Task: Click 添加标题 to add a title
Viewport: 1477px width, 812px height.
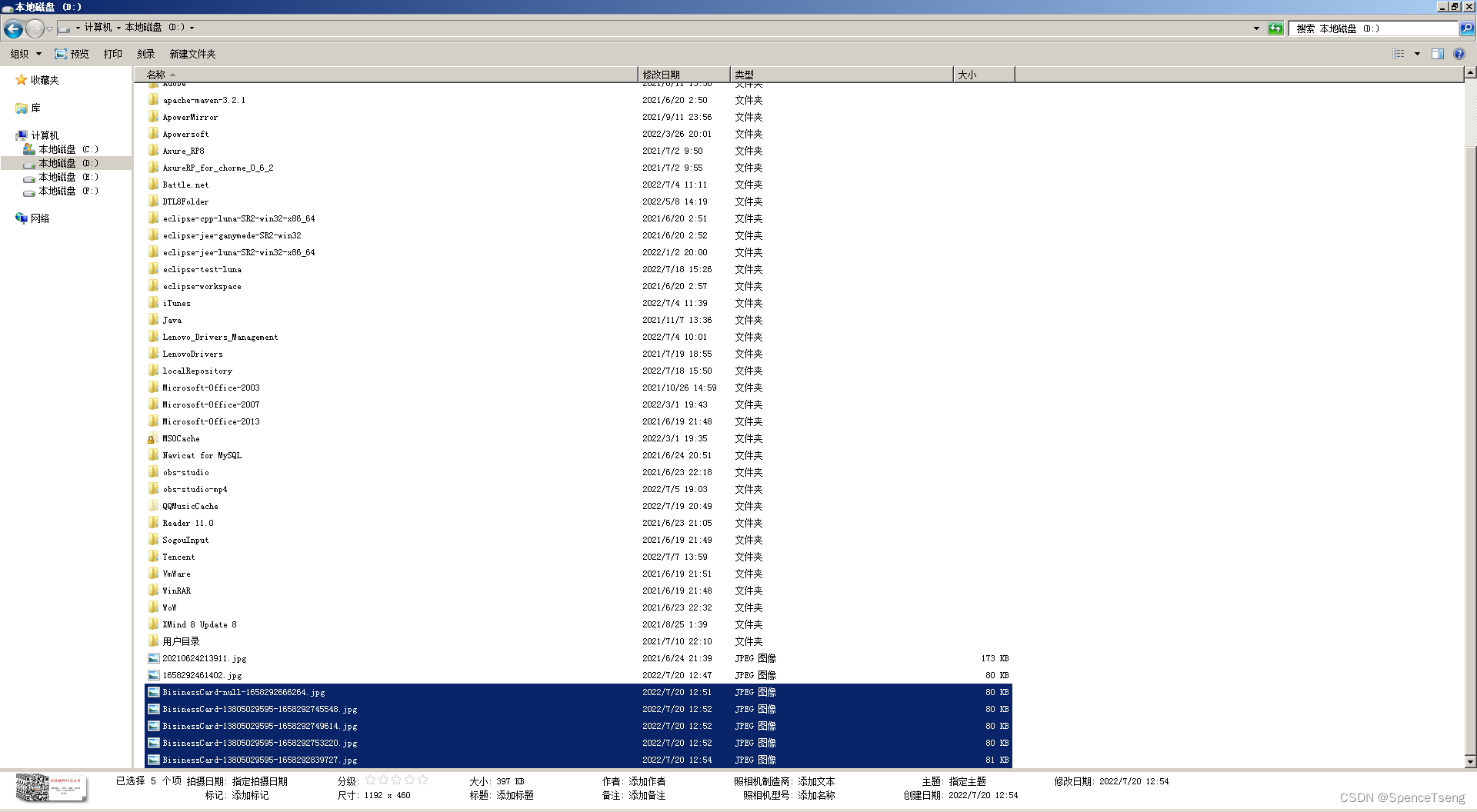Action: tap(515, 795)
